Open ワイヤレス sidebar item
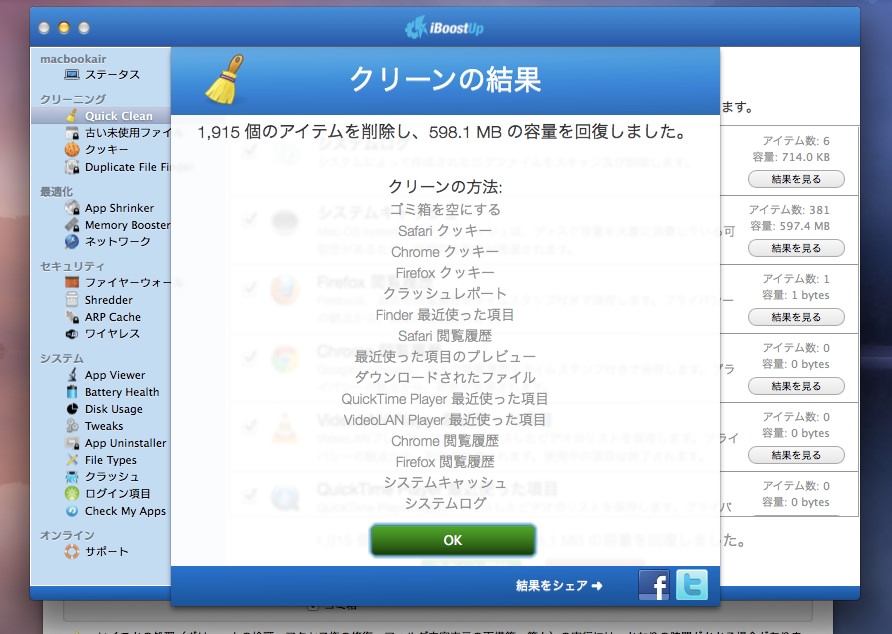The height and width of the screenshot is (634, 892). tap(112, 334)
